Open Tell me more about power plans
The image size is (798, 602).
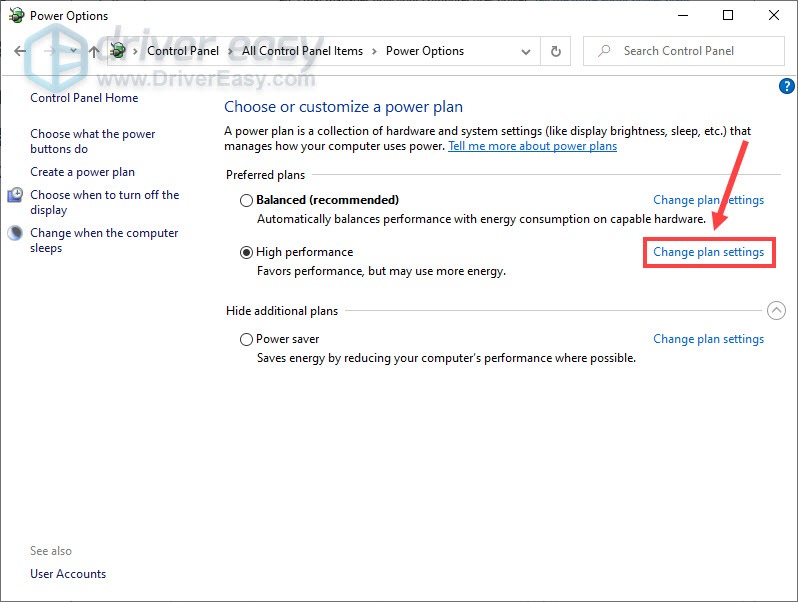point(532,146)
